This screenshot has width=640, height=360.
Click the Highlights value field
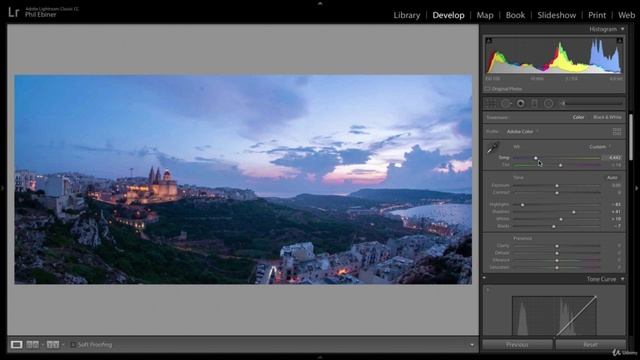616,204
